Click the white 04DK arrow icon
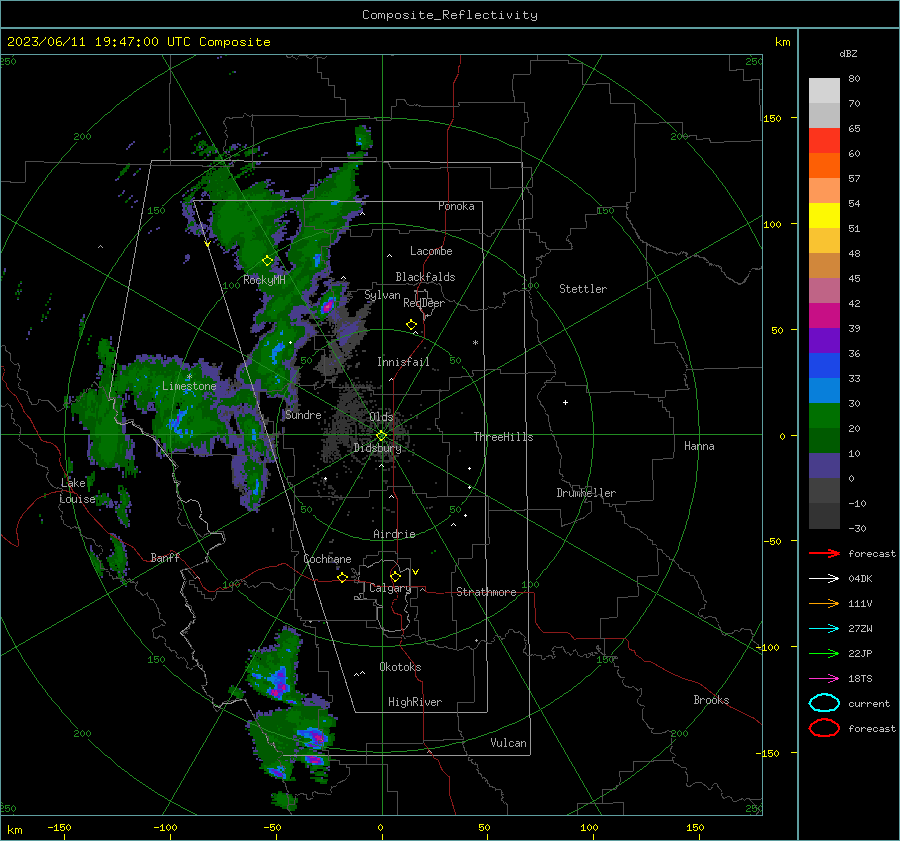Viewport: 900px width, 841px height. tap(824, 578)
